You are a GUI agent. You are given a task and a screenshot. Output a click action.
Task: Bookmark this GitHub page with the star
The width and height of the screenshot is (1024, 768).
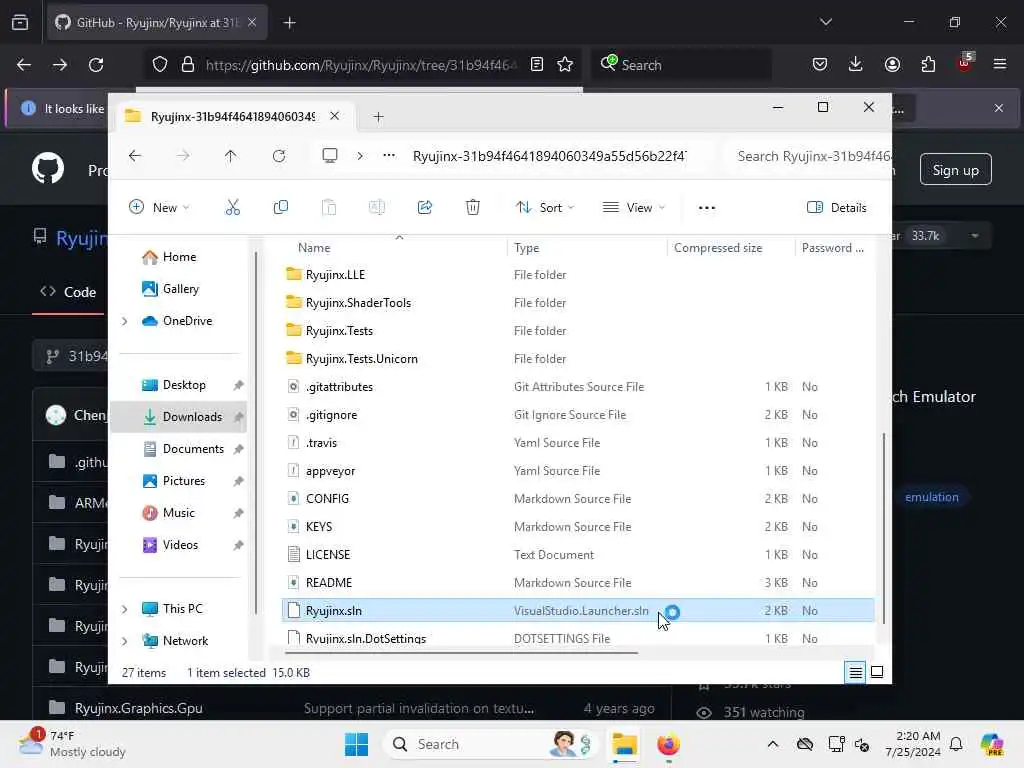click(565, 65)
